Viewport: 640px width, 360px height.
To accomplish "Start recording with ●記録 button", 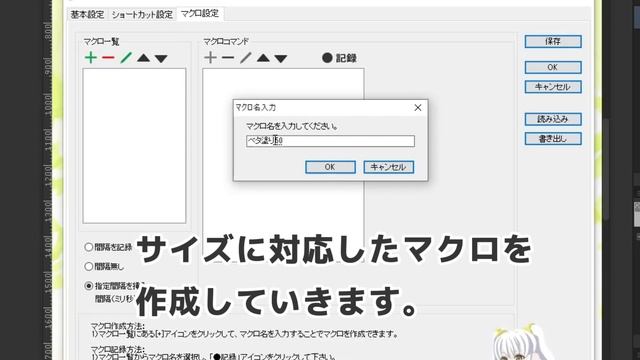I will (x=339, y=58).
